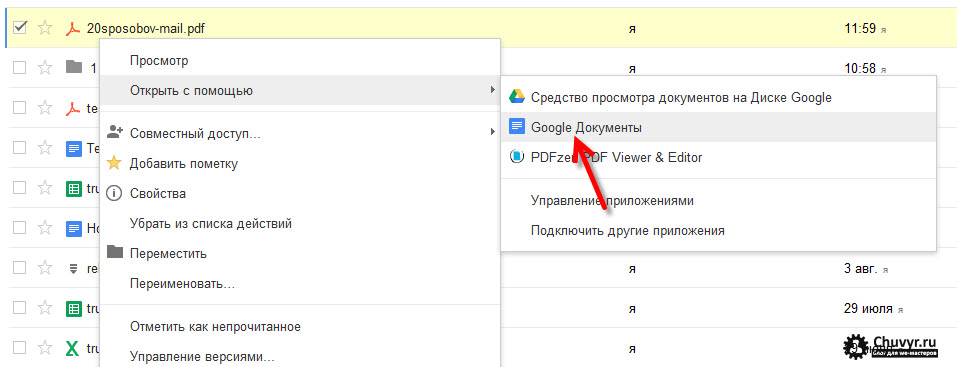
Task: Open Управление версиями... menu entry
Action: (202, 357)
